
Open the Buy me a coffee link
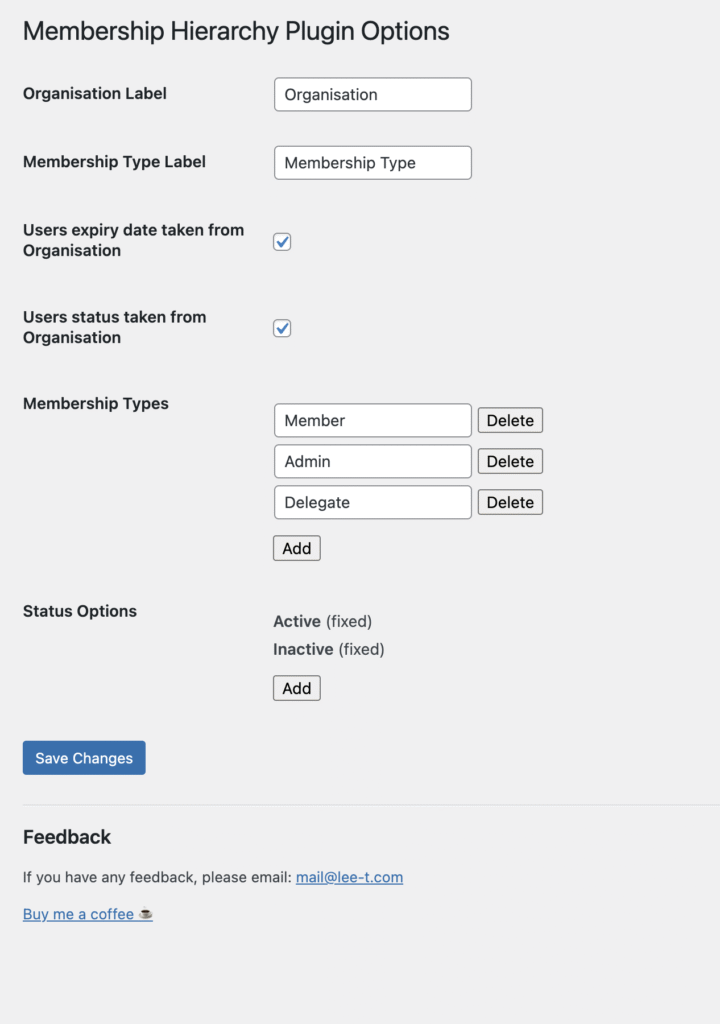coord(88,914)
